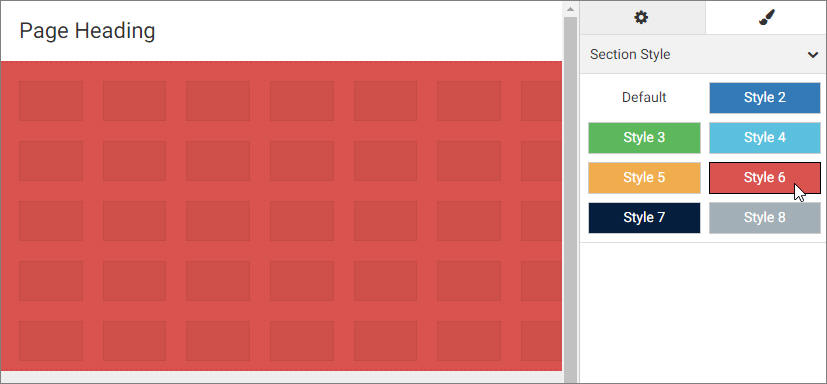The height and width of the screenshot is (384, 827).
Task: Choose the gray Style 8 swatch
Action: click(765, 218)
